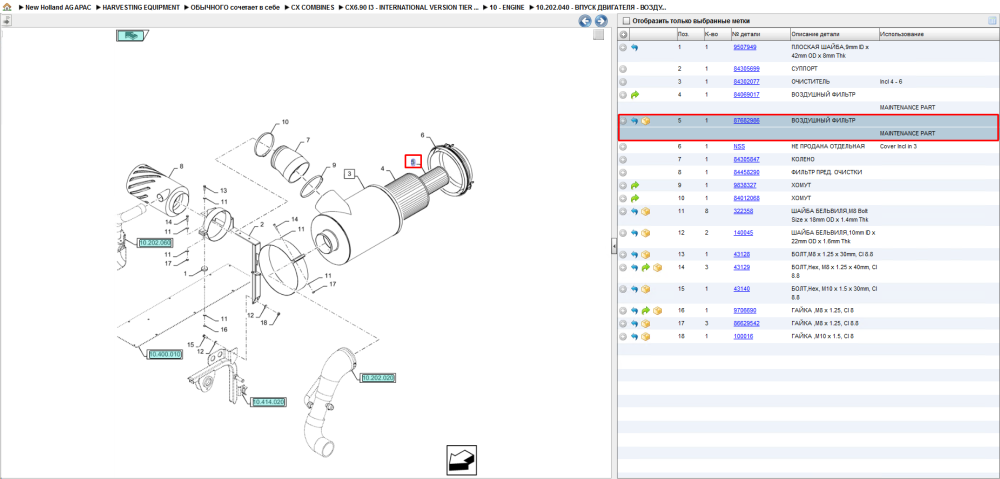This screenshot has width=1000, height=479.
Task: Click green arrow icon for part 43129
Action: tap(645, 268)
